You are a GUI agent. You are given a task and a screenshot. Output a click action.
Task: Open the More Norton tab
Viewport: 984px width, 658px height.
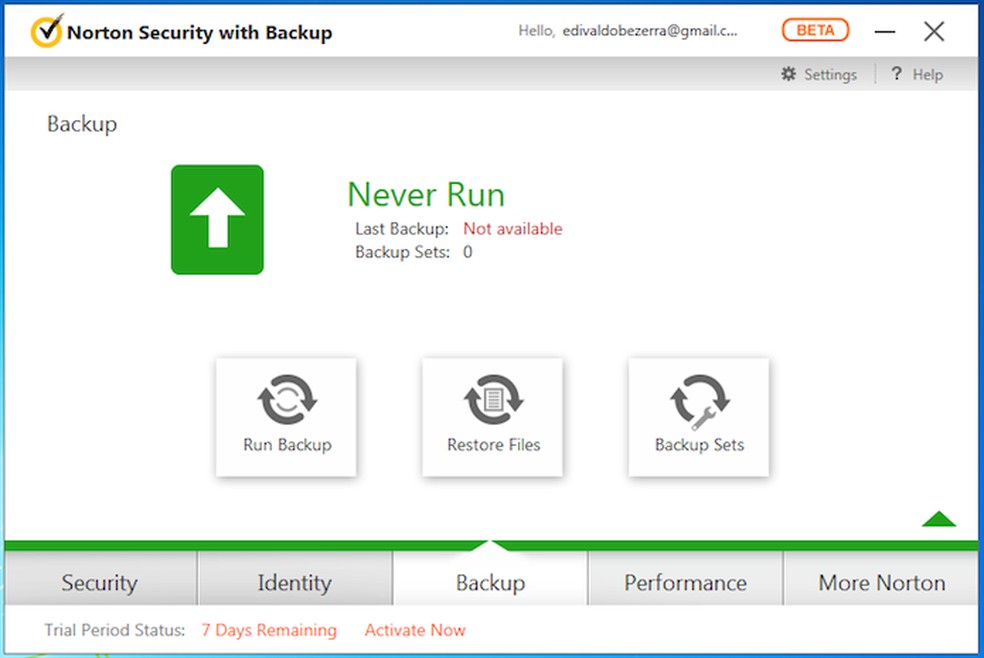[881, 582]
